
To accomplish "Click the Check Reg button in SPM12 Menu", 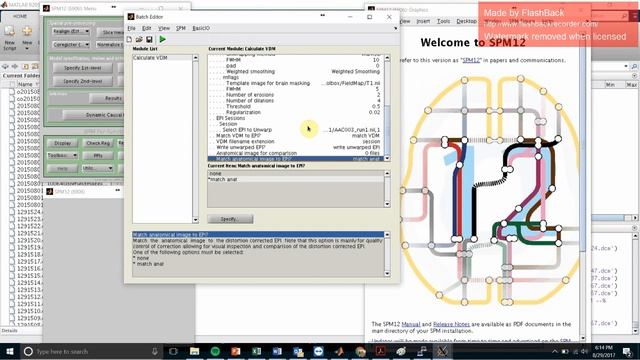I will (98, 143).
